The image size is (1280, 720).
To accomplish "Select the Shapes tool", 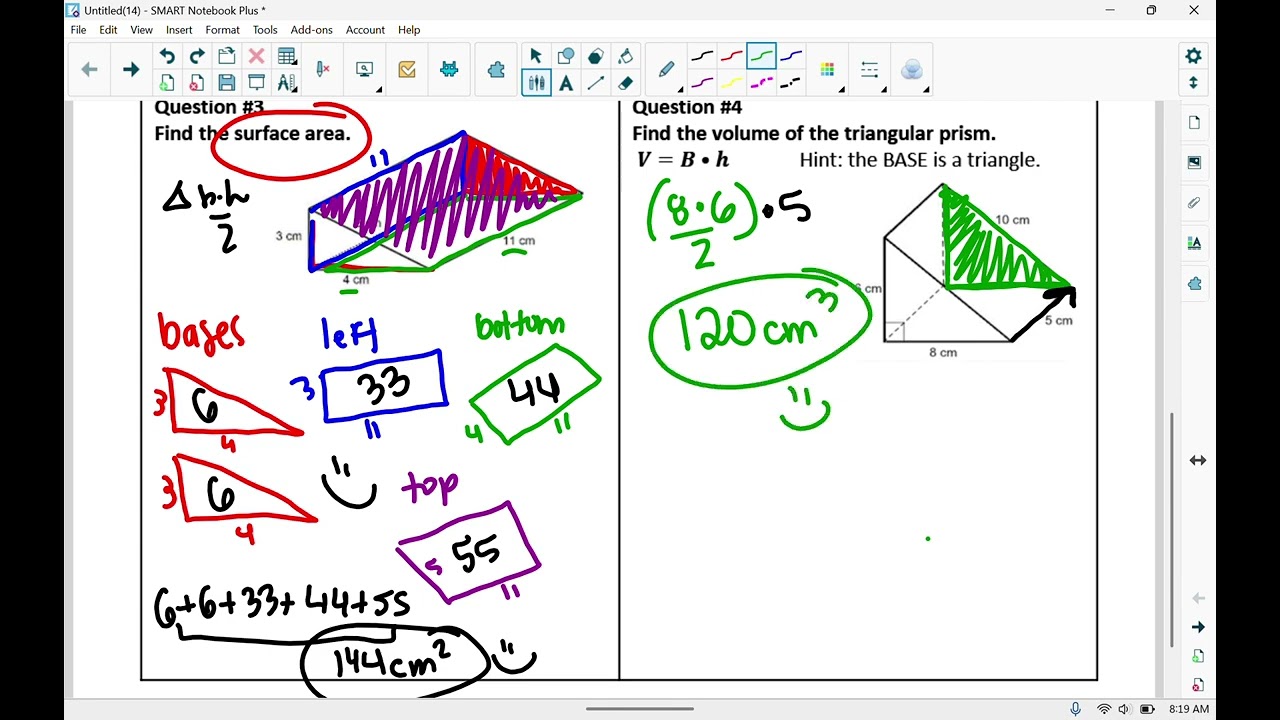I will (x=566, y=56).
